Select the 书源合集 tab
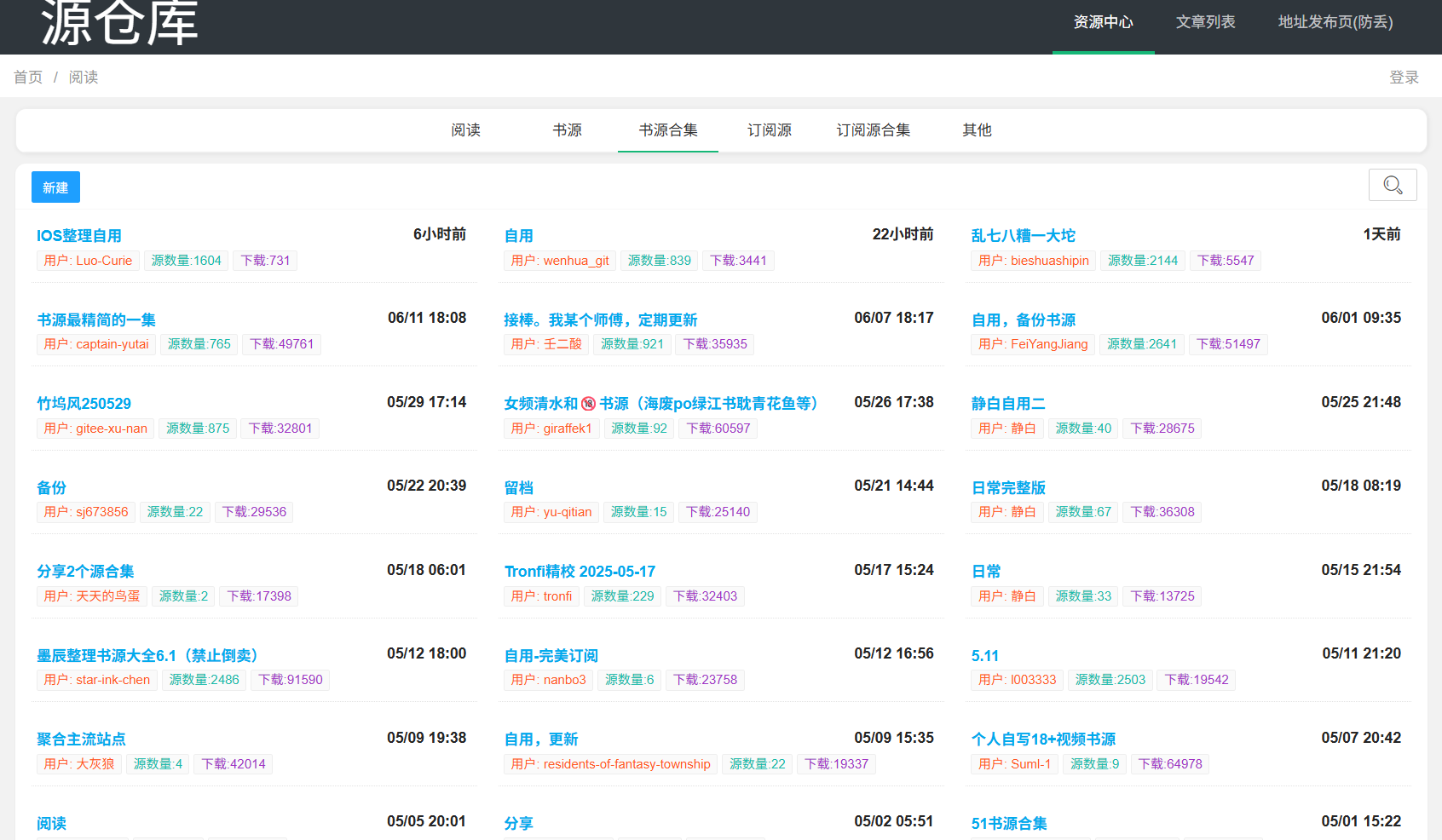Viewport: 1442px width, 840px height. click(668, 130)
